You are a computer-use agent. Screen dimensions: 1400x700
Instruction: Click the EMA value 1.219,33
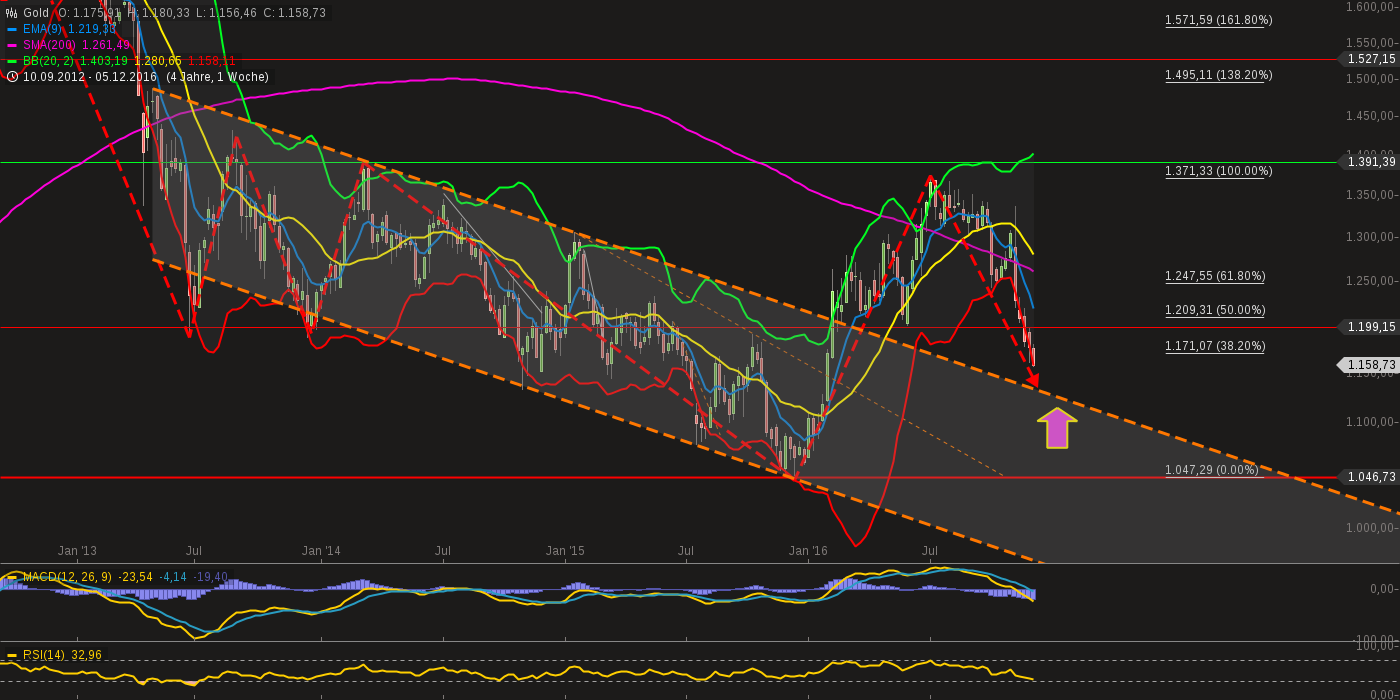pos(93,29)
